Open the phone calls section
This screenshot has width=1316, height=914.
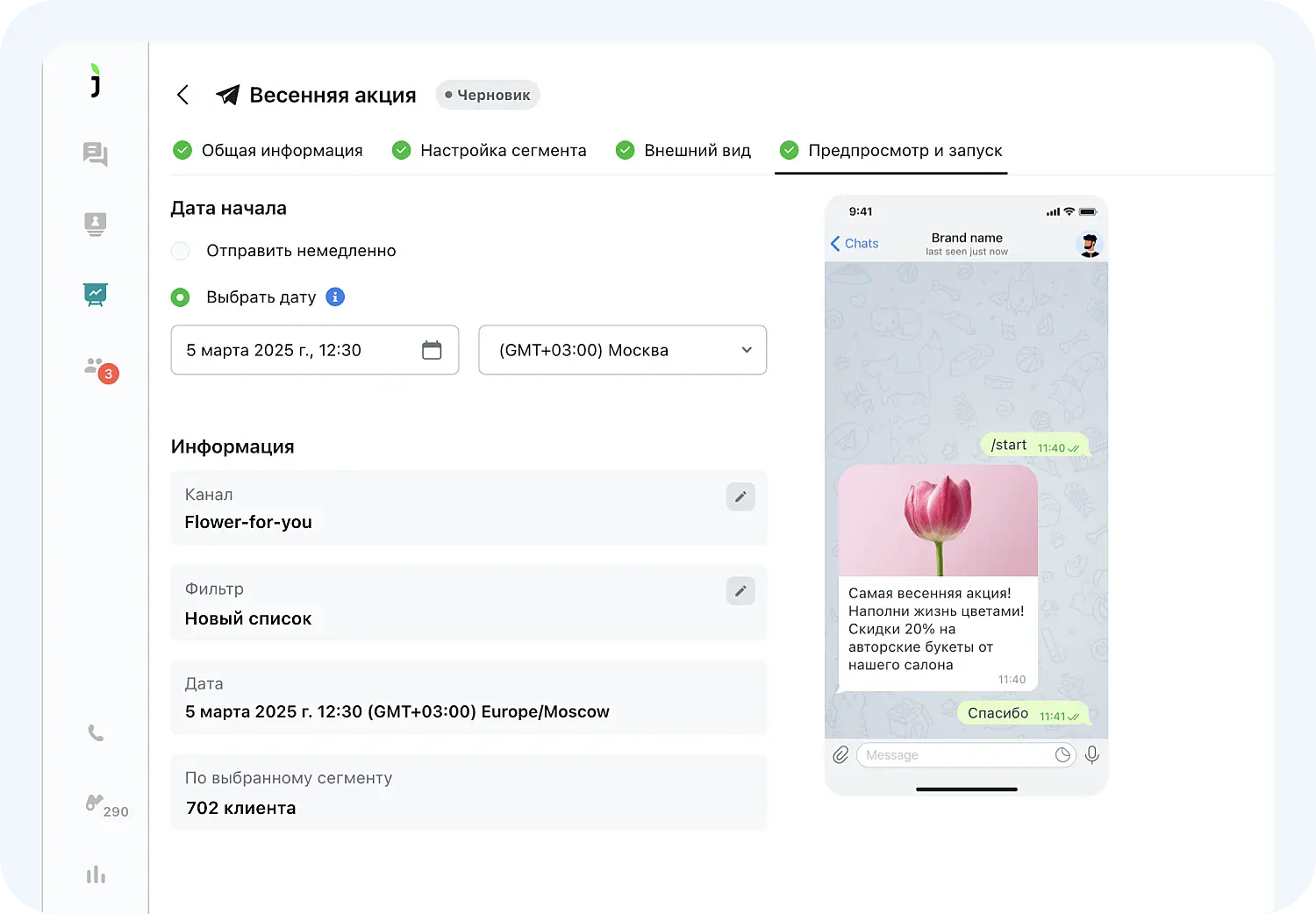coord(95,733)
